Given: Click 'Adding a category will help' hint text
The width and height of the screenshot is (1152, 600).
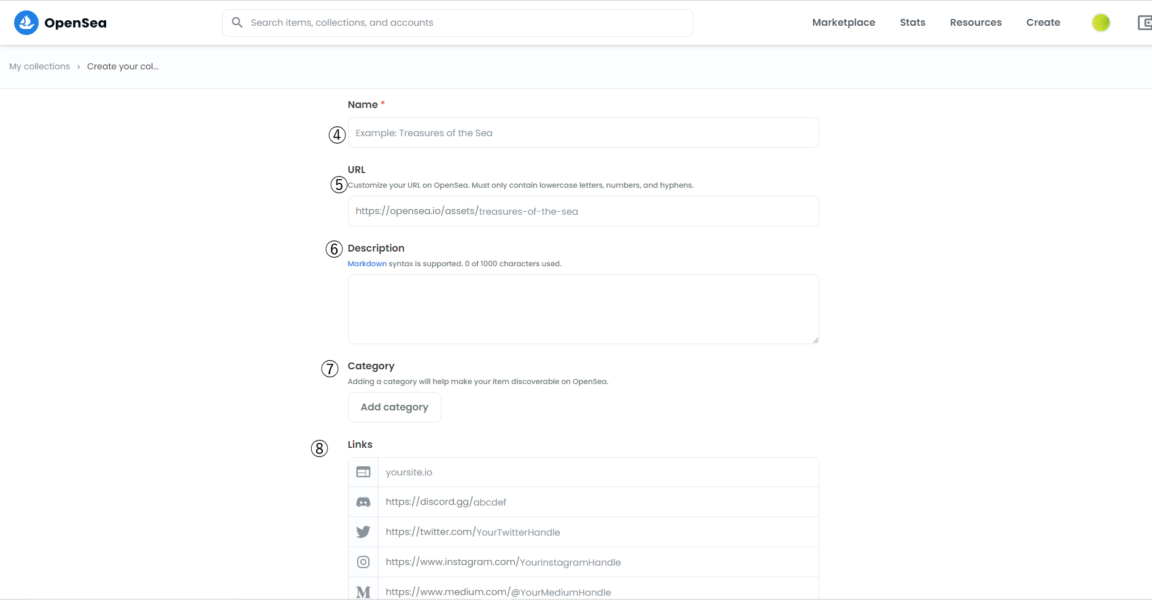Looking at the screenshot, I should click(x=478, y=382).
